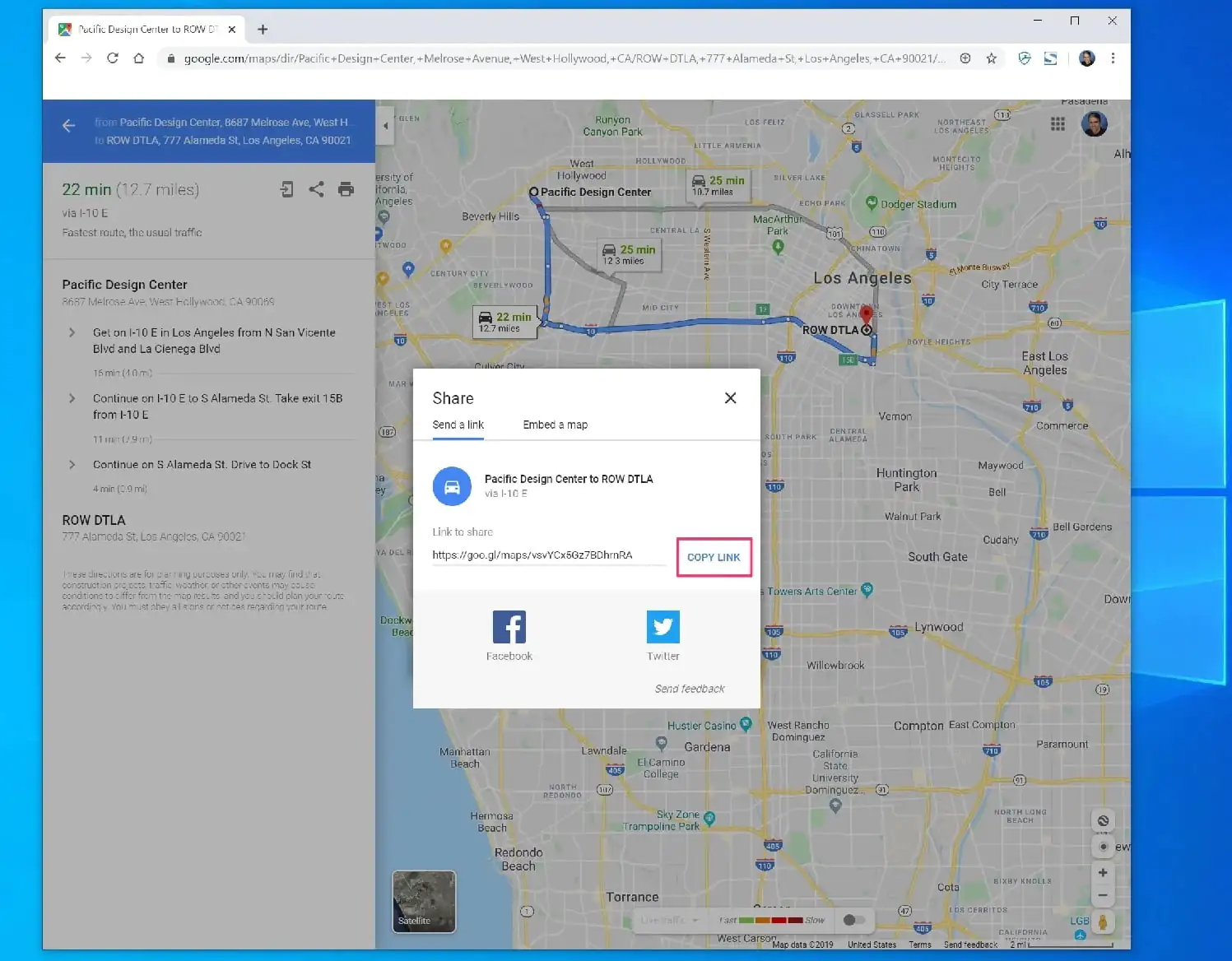1232x961 pixels.
Task: Collapse the directions side panel
Action: click(x=385, y=126)
